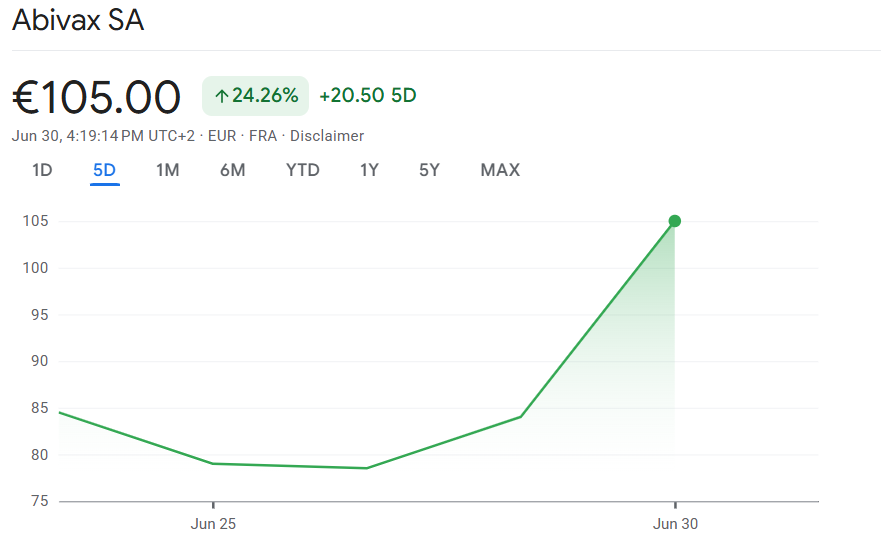Click the Jun 25 axis label

click(213, 524)
